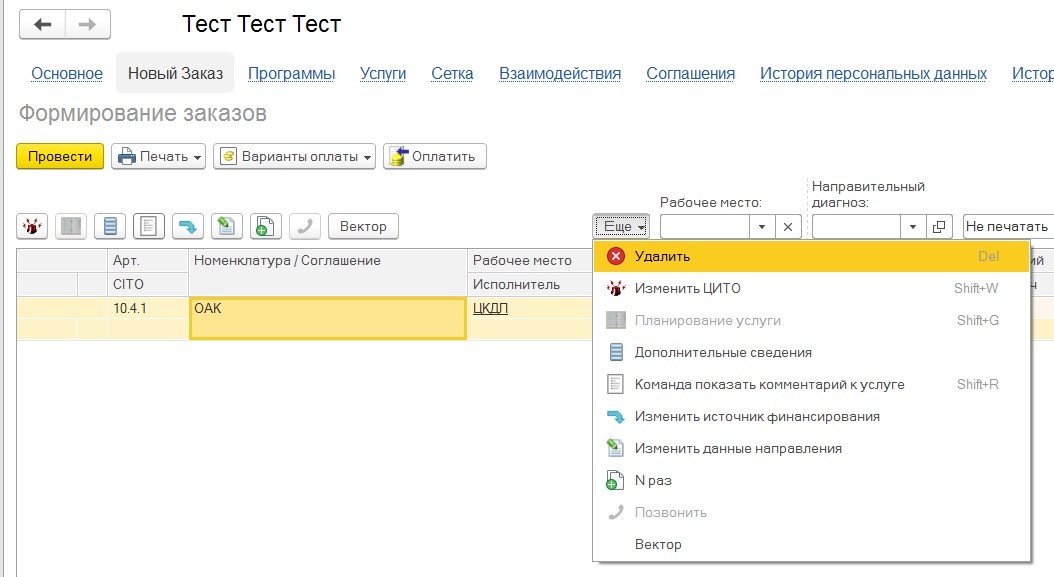Select Дополнительные сведения menu entry
Image resolution: width=1054 pixels, height=577 pixels.
point(722,352)
